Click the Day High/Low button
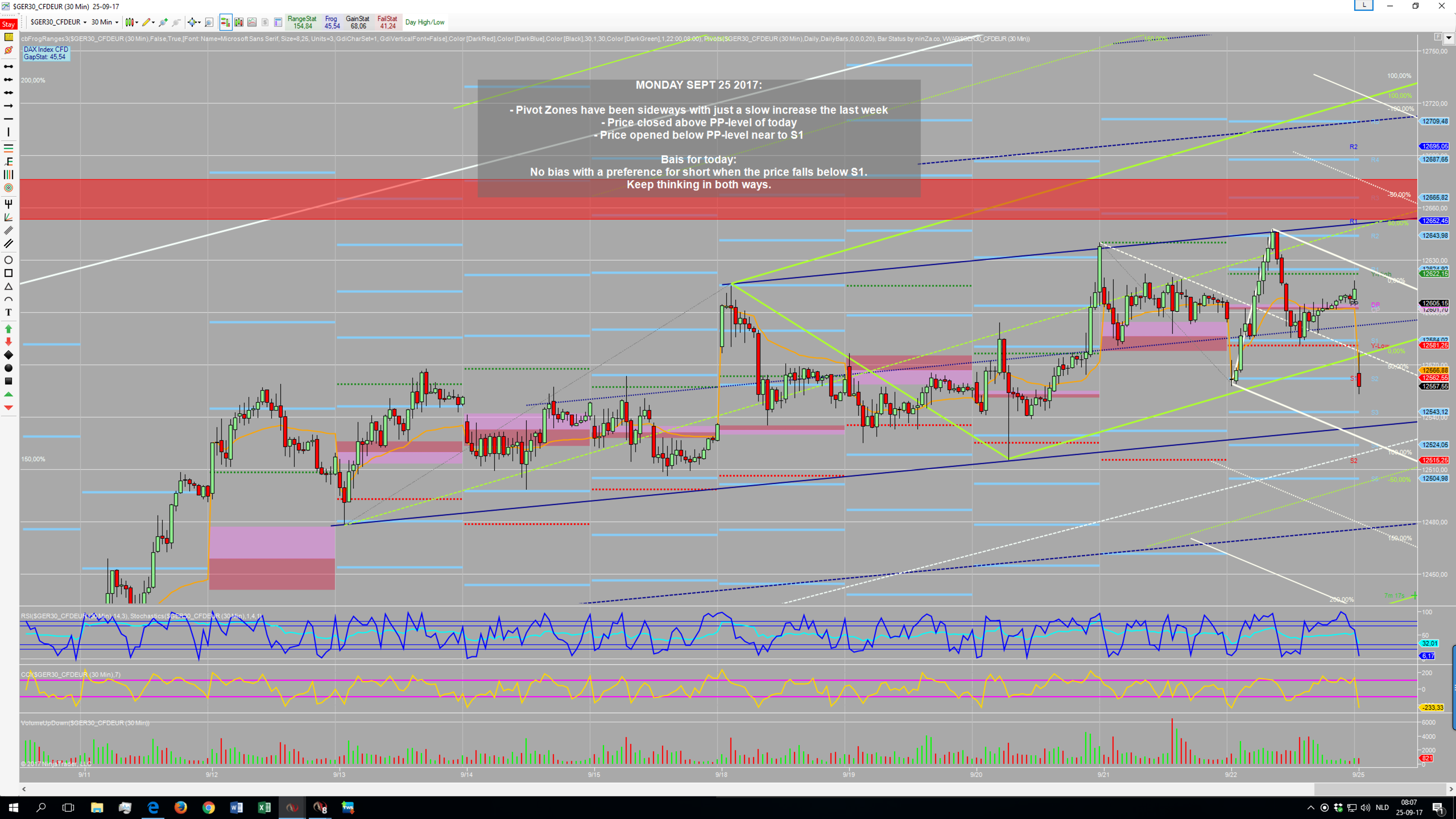The image size is (1456, 819). click(425, 22)
